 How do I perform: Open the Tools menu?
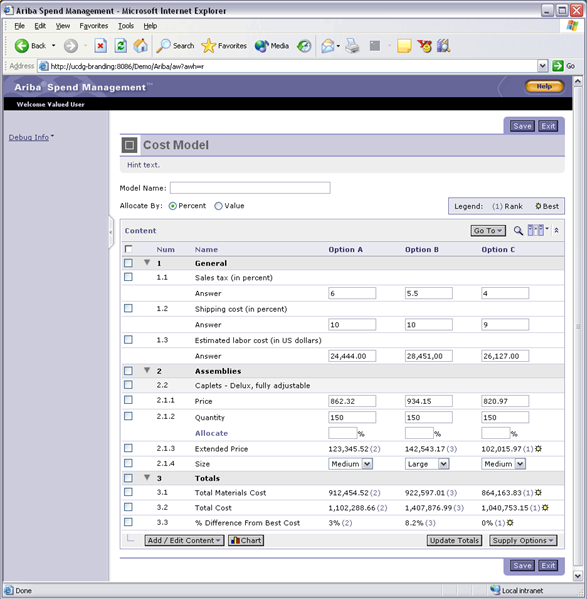[126, 26]
